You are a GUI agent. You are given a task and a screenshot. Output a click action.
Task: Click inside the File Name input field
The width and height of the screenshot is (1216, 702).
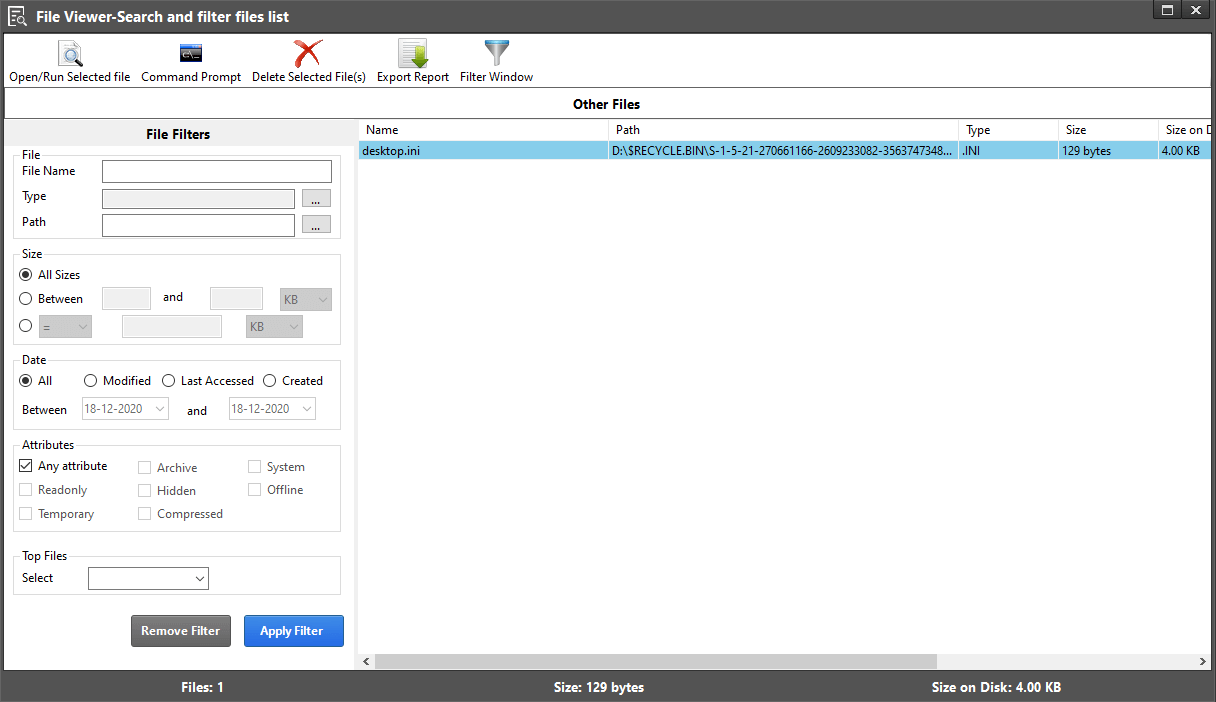pyautogui.click(x=216, y=171)
